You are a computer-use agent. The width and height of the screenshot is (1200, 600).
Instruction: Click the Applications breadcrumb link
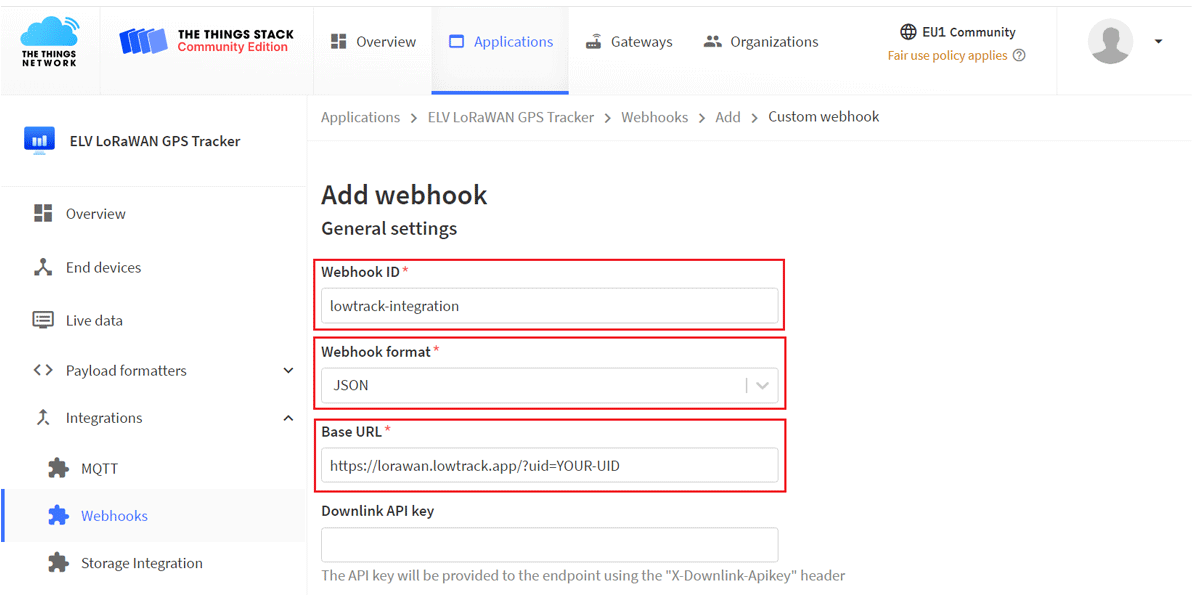click(x=360, y=117)
